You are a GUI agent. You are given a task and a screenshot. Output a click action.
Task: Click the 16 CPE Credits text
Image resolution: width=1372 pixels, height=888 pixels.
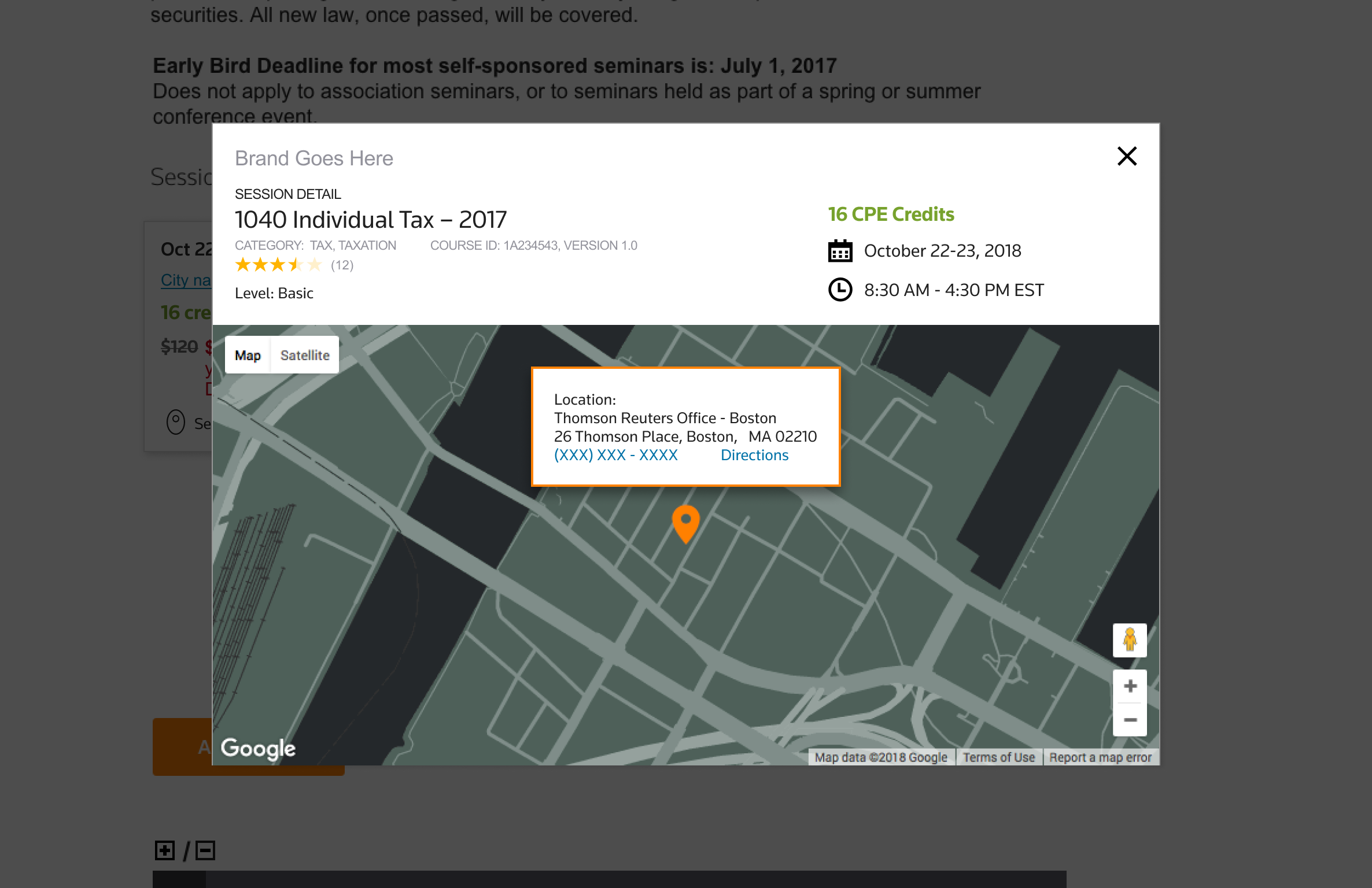[891, 214]
